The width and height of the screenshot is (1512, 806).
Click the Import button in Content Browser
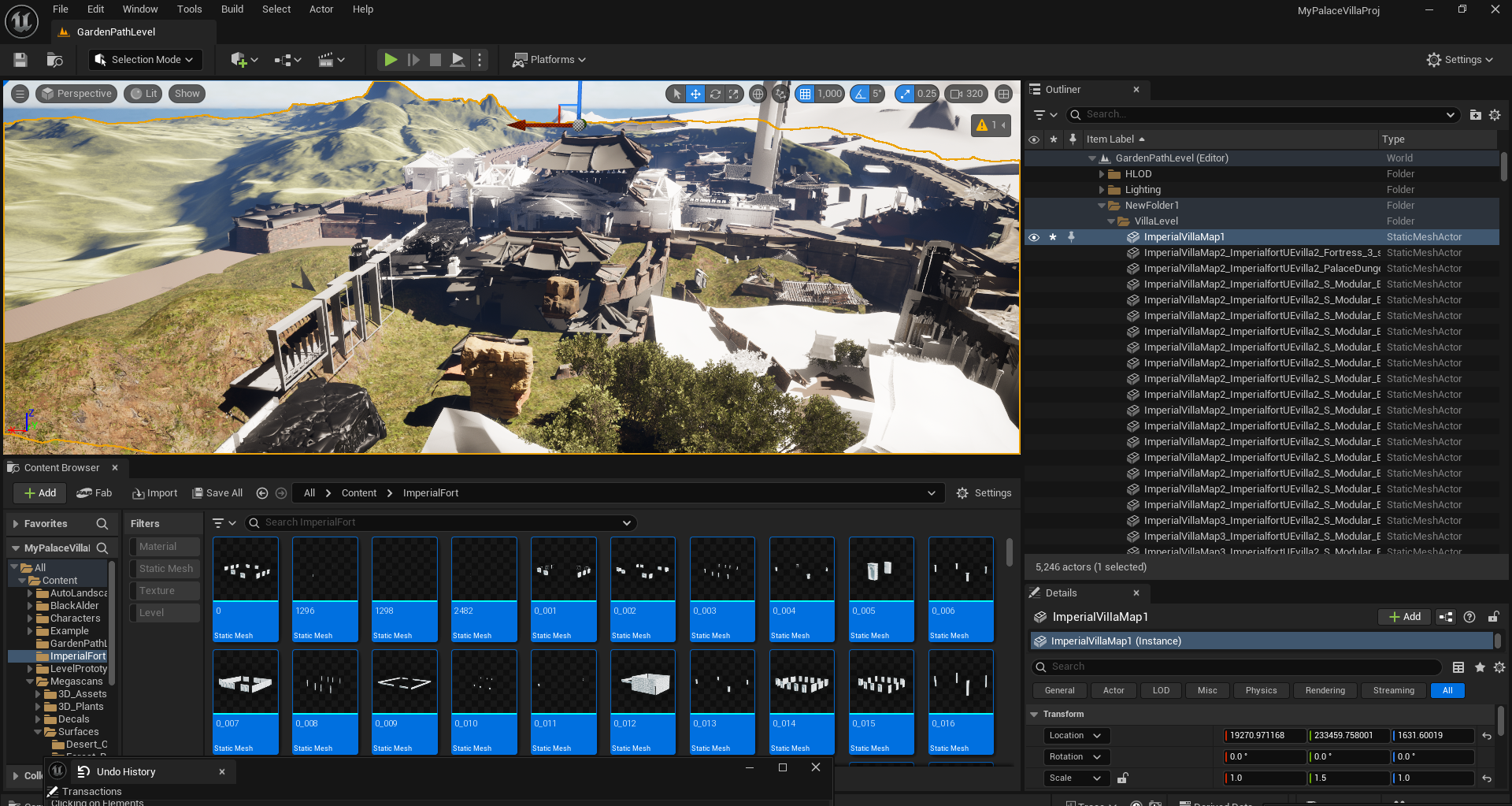pos(155,493)
